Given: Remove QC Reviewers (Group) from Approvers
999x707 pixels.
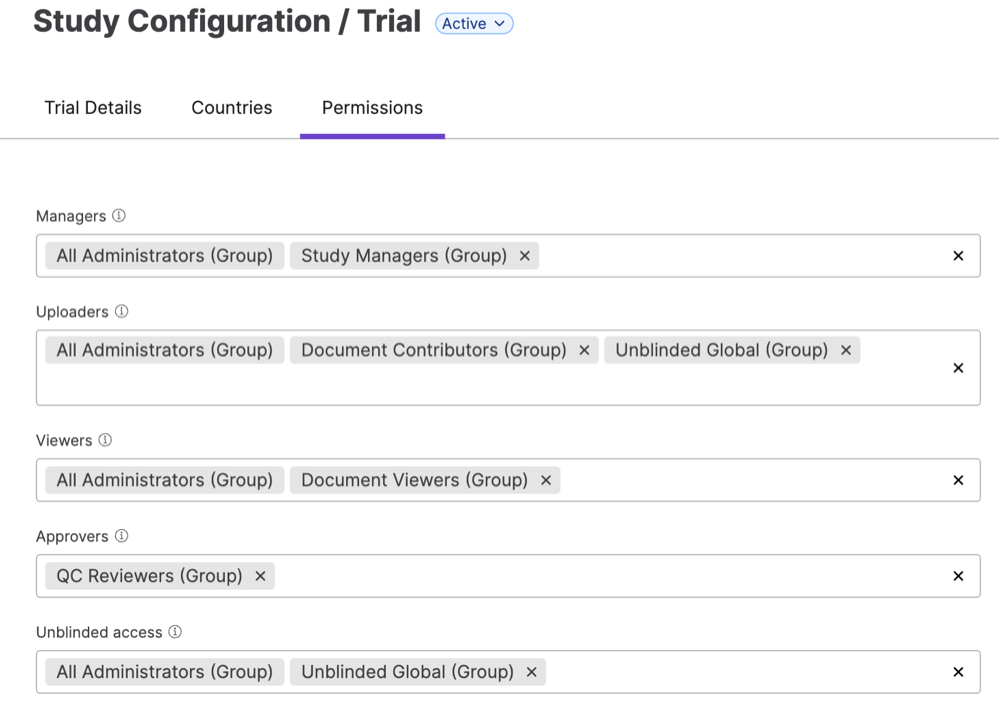Looking at the screenshot, I should (x=260, y=576).
